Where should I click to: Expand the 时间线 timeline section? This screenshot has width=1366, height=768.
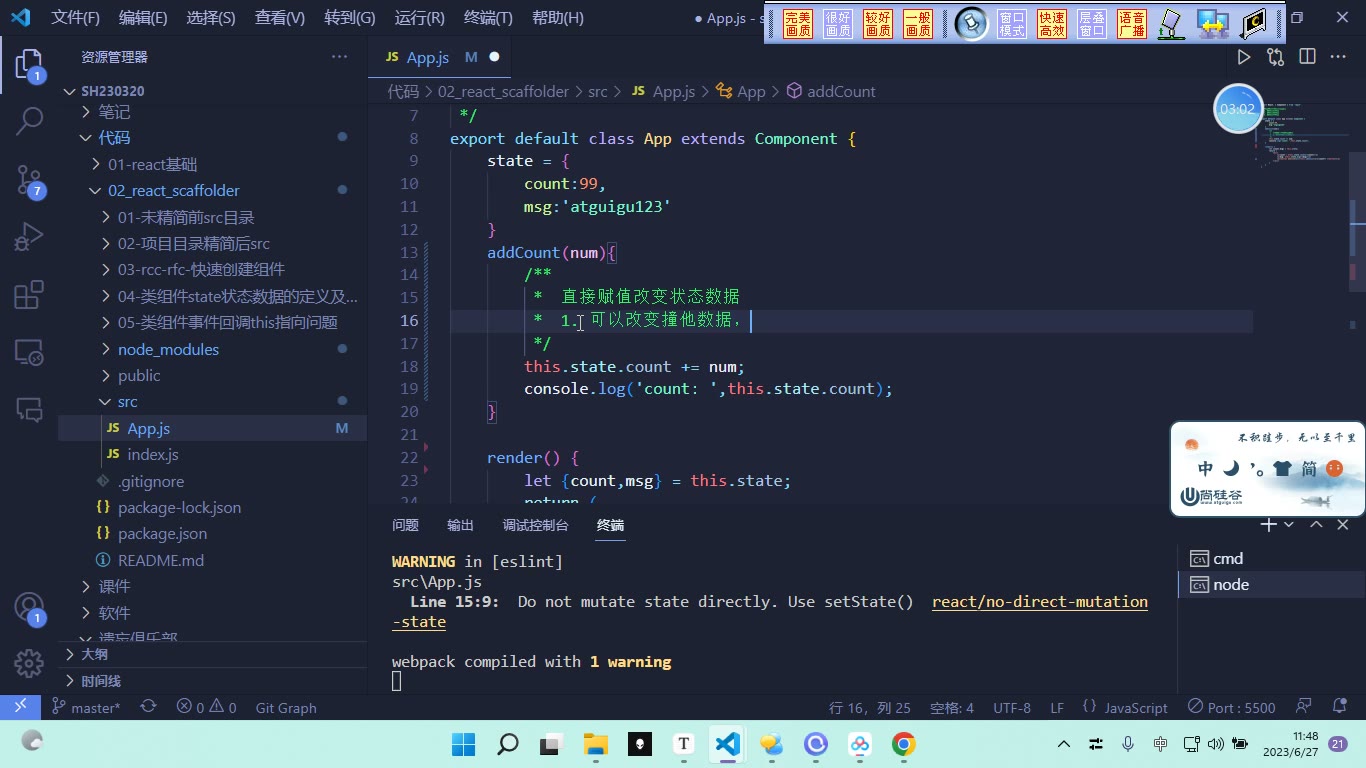click(x=212, y=681)
